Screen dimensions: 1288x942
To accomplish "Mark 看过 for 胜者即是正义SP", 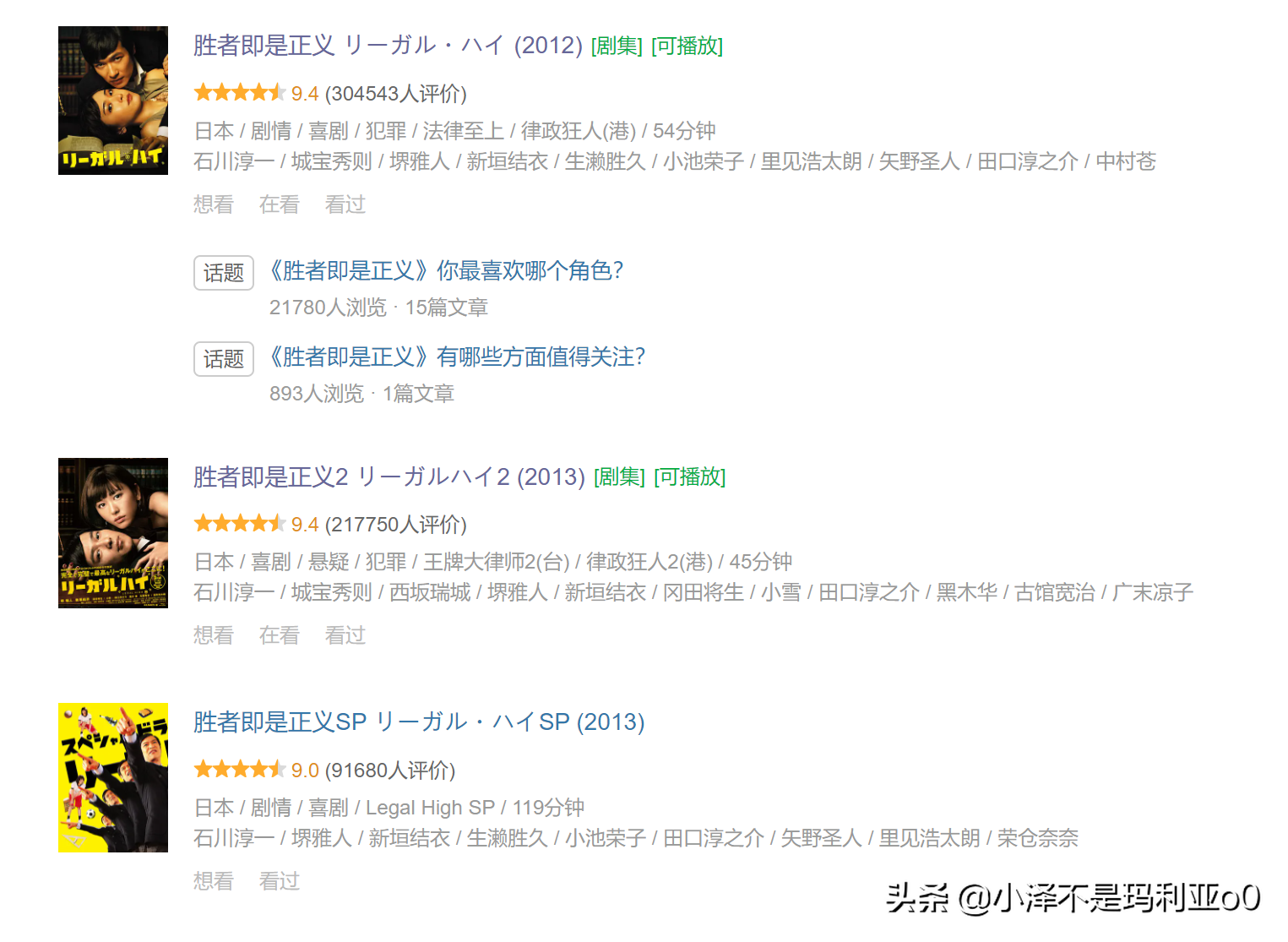I will tap(279, 881).
